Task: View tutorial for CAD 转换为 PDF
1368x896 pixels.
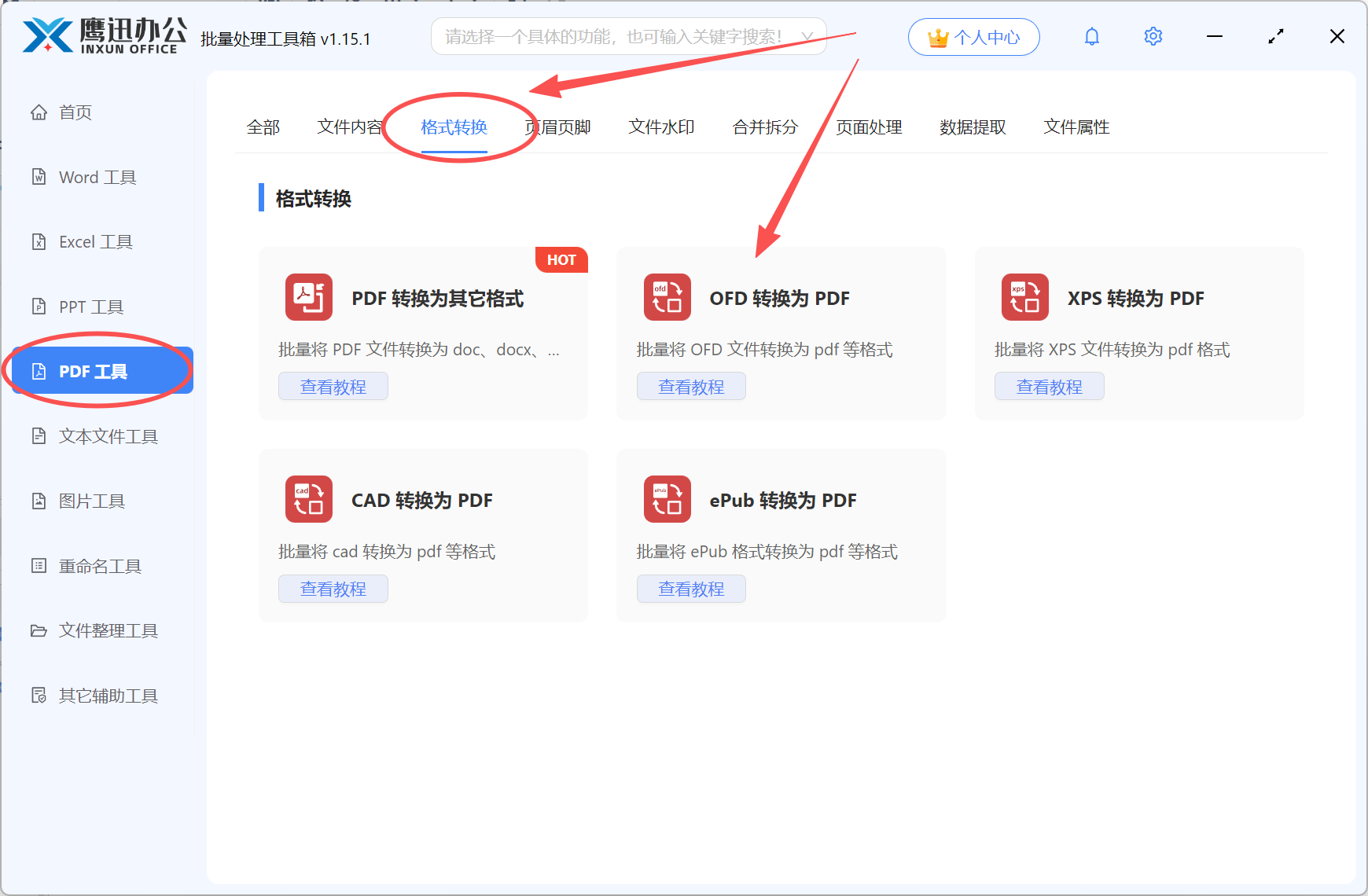Action: coord(333,589)
